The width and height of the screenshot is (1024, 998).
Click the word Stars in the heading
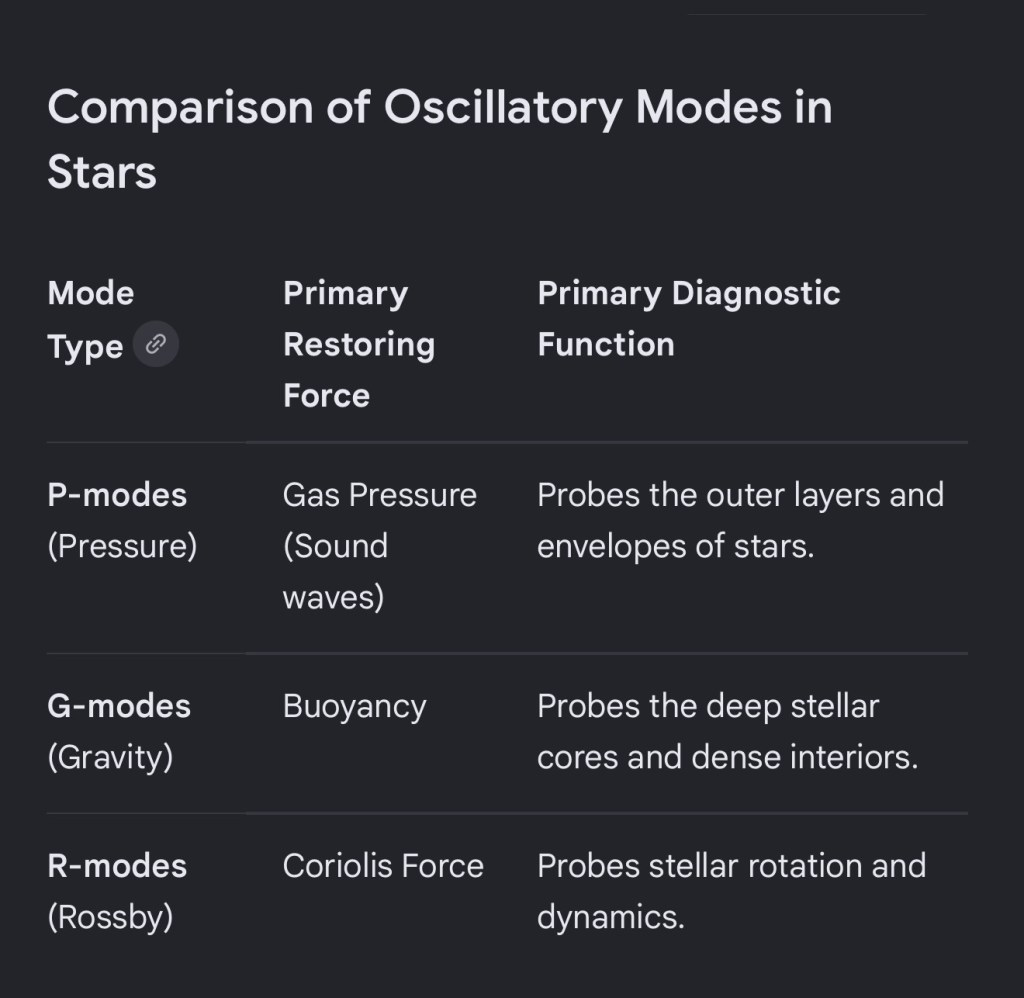click(102, 173)
